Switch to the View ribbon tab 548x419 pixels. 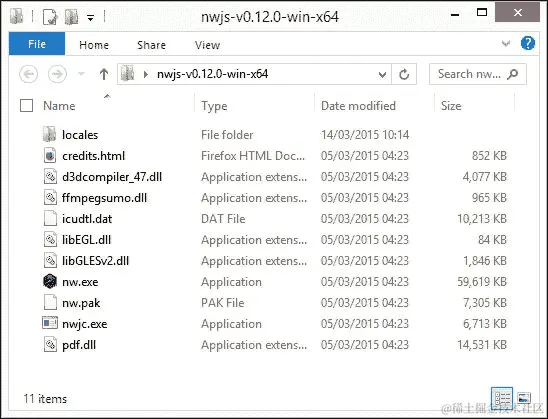(208, 45)
